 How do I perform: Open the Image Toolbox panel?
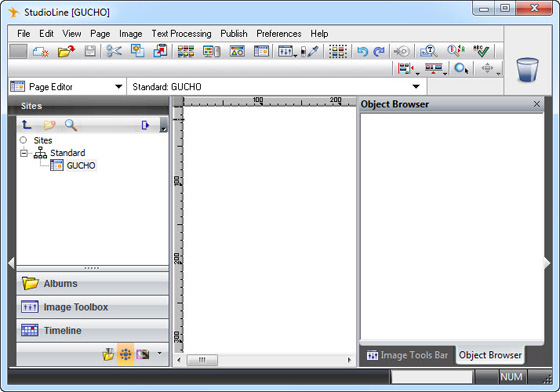point(92,307)
